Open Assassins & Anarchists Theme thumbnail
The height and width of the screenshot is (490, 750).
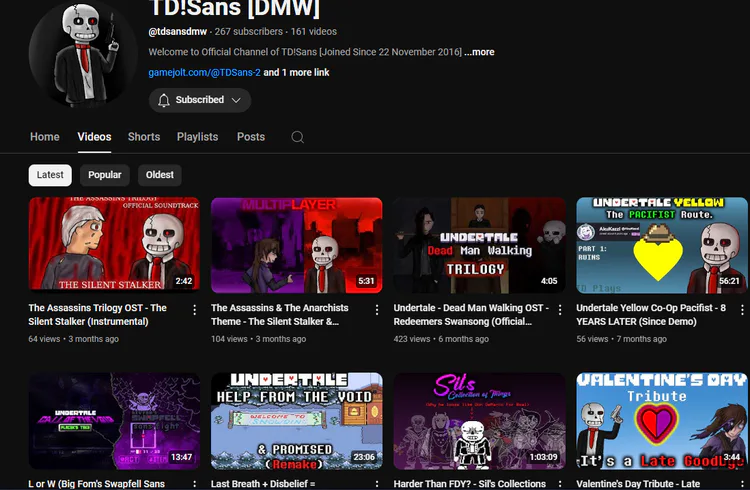(297, 245)
